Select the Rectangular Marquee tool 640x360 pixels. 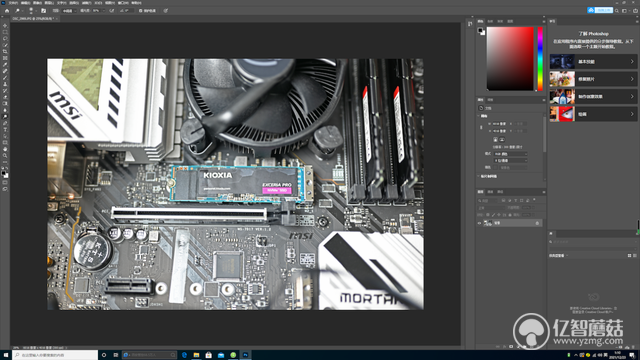(x=5, y=32)
